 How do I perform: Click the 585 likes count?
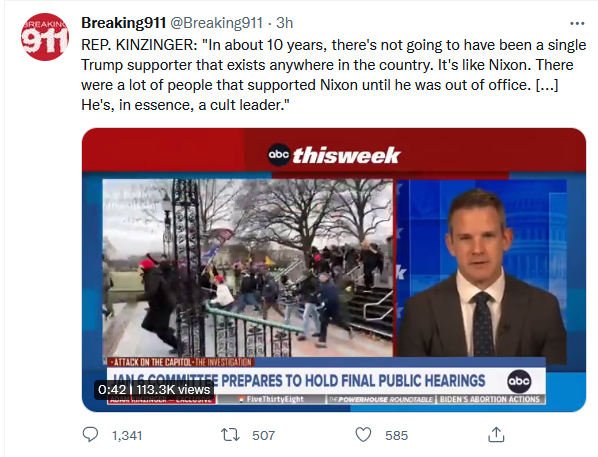tap(396, 435)
